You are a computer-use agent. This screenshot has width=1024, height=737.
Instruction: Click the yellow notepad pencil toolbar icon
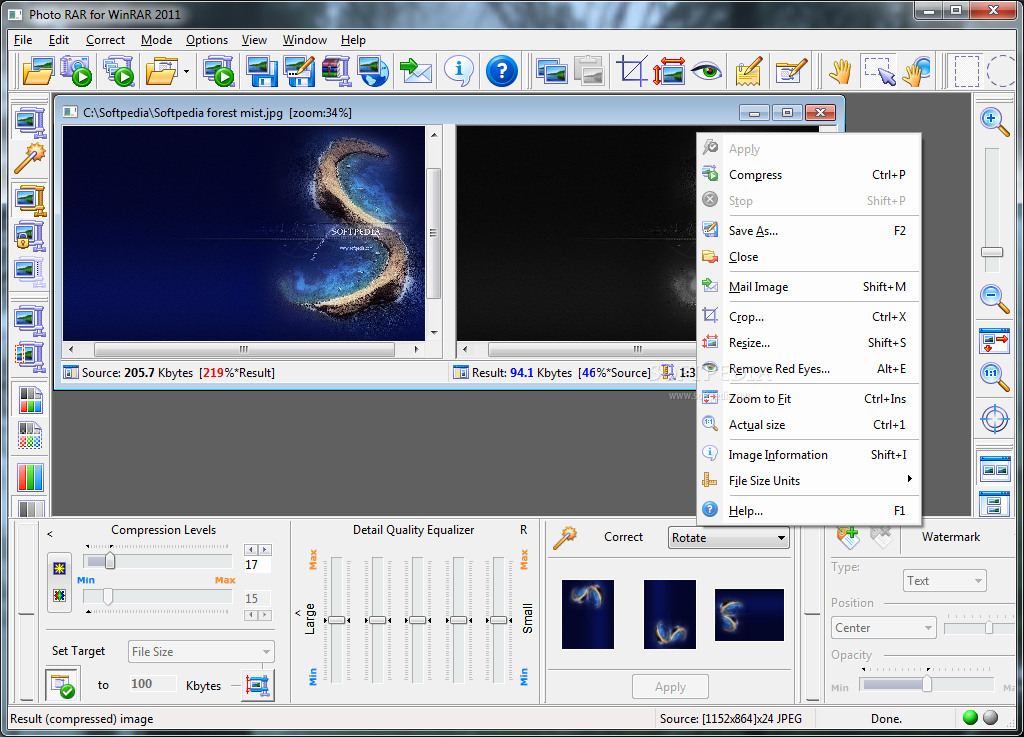click(748, 71)
